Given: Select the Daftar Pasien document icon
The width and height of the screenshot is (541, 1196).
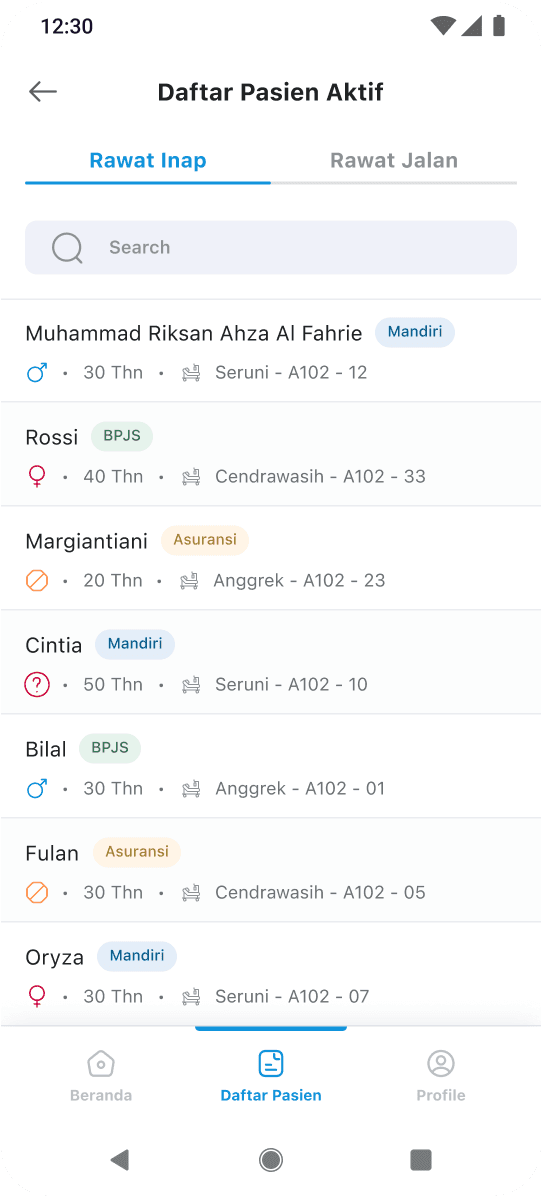Looking at the screenshot, I should click(x=271, y=1063).
